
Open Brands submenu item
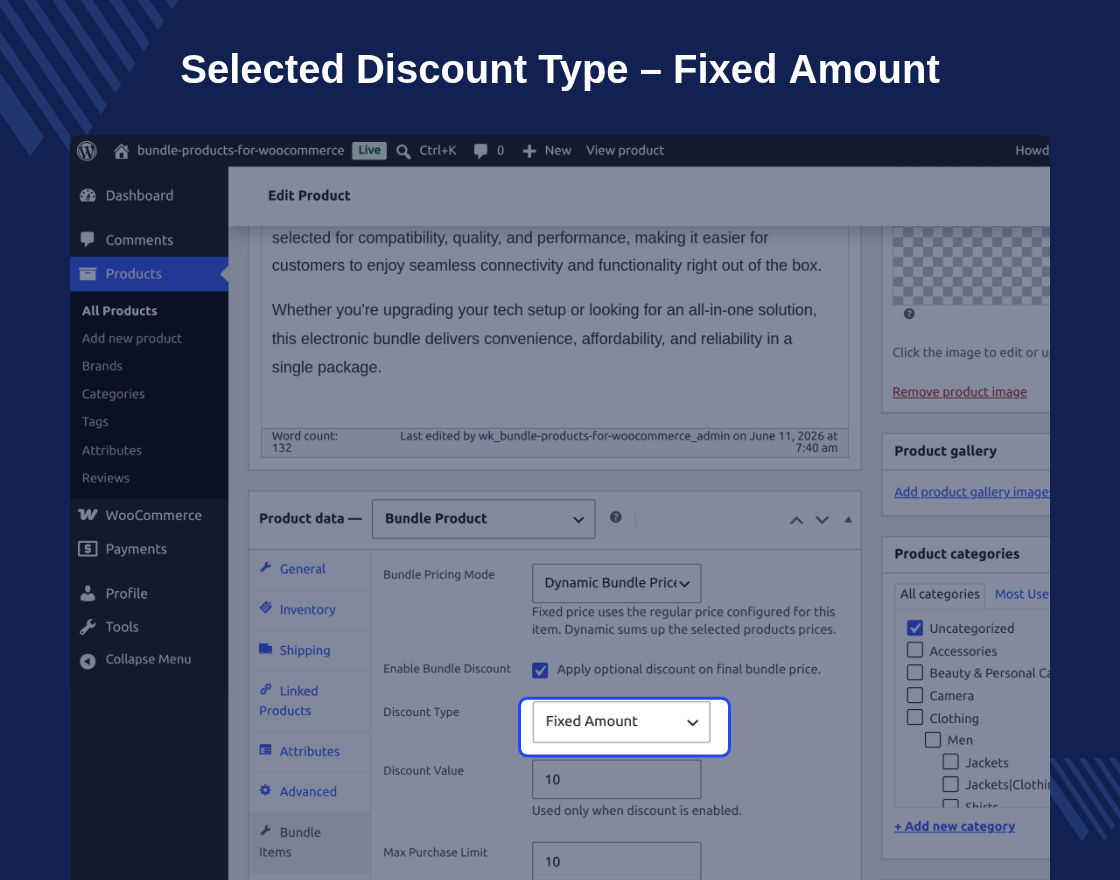pyautogui.click(x=102, y=366)
